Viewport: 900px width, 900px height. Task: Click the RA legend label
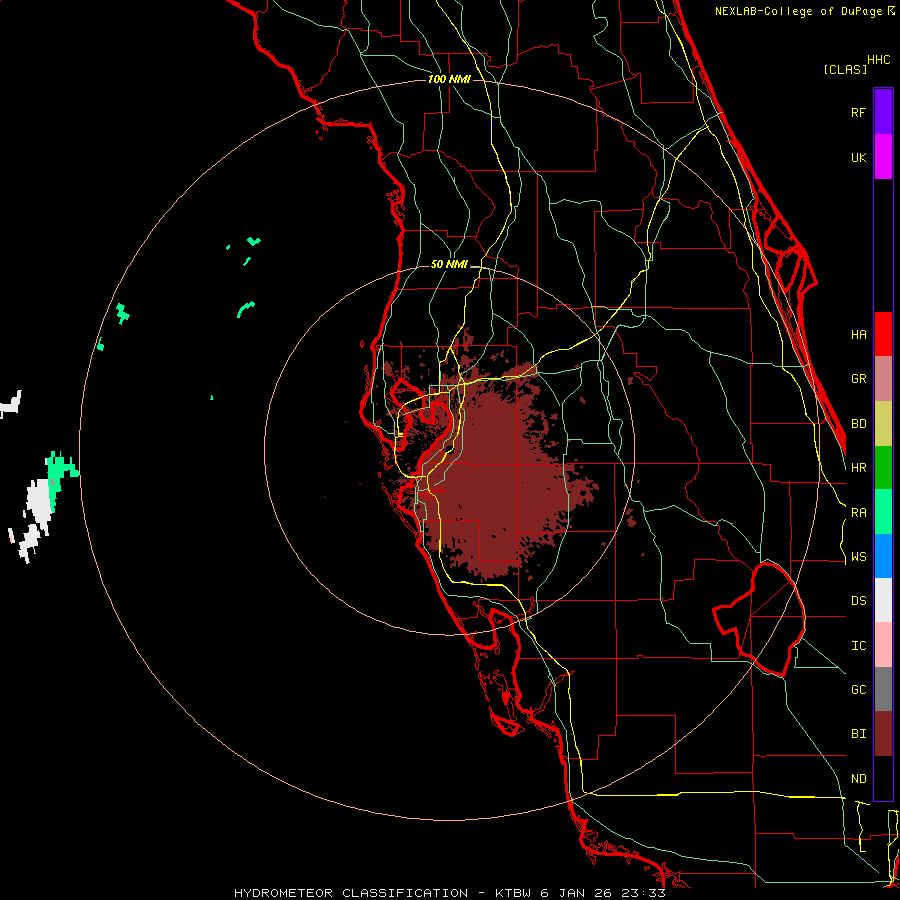(858, 513)
